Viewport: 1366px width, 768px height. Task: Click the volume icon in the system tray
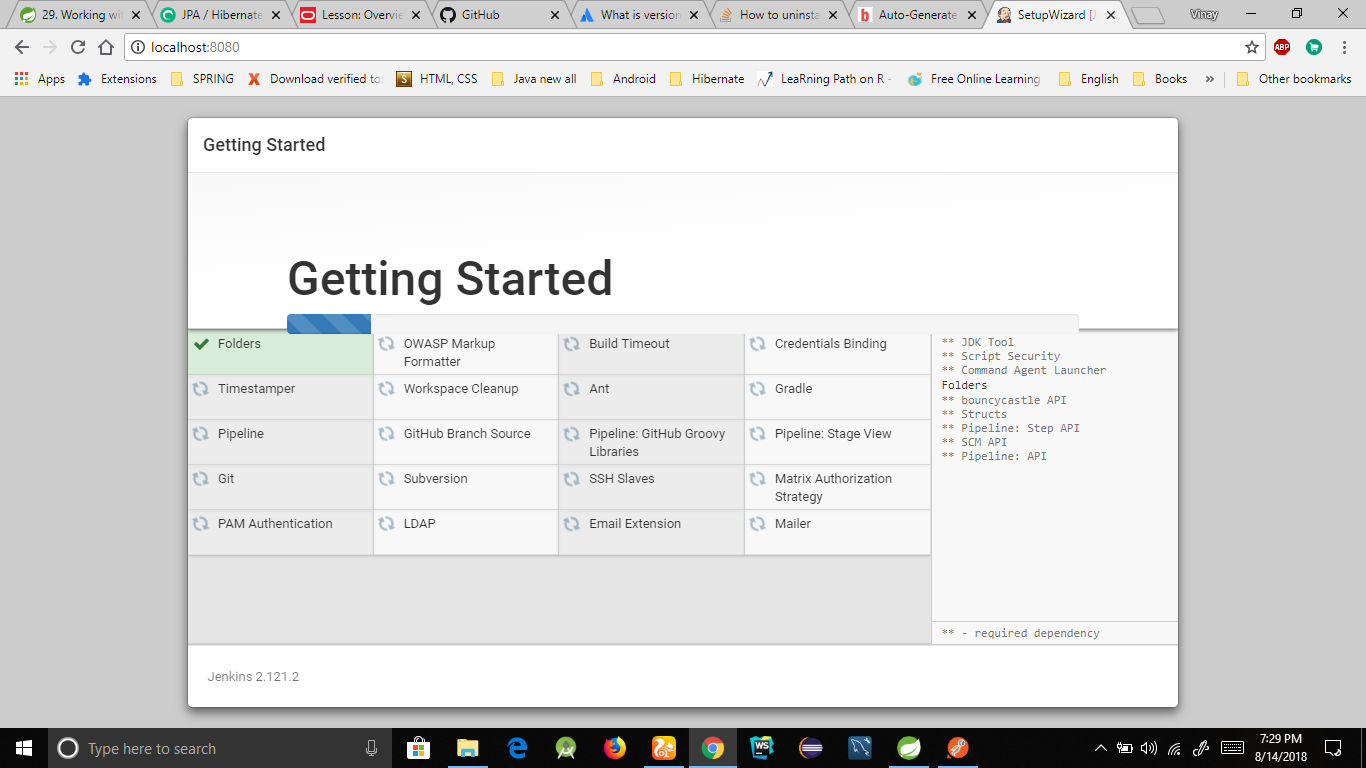tap(1150, 747)
